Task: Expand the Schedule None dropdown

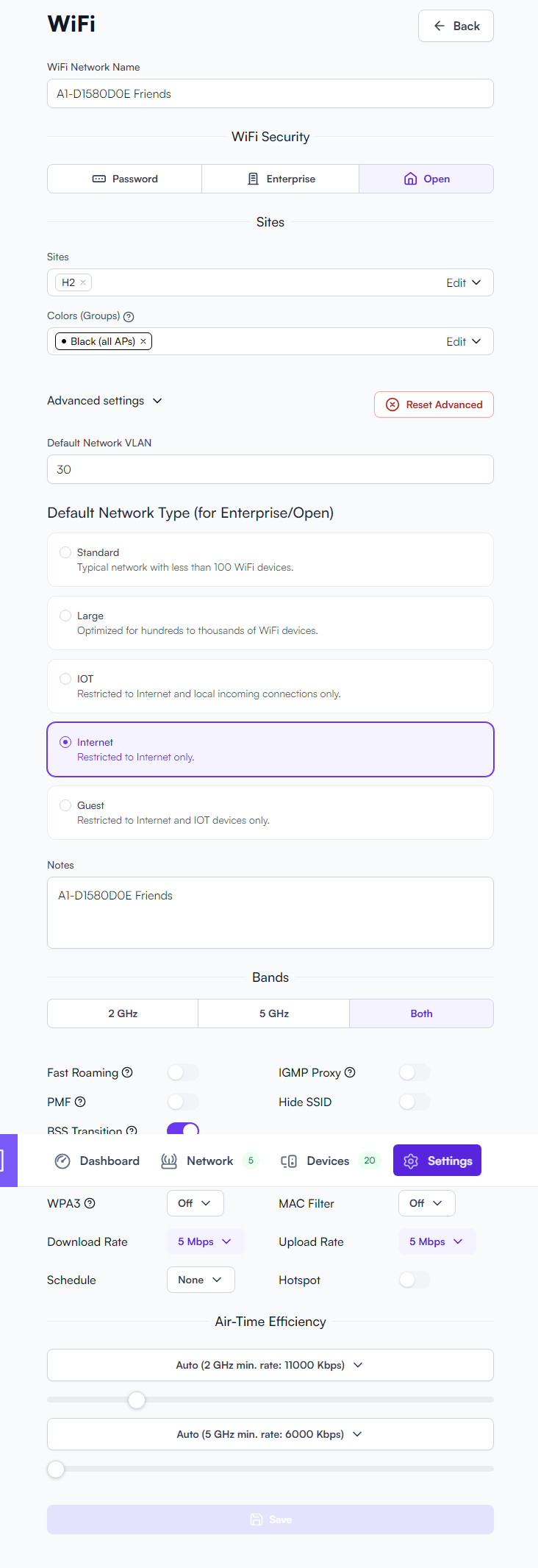Action: 201,1280
